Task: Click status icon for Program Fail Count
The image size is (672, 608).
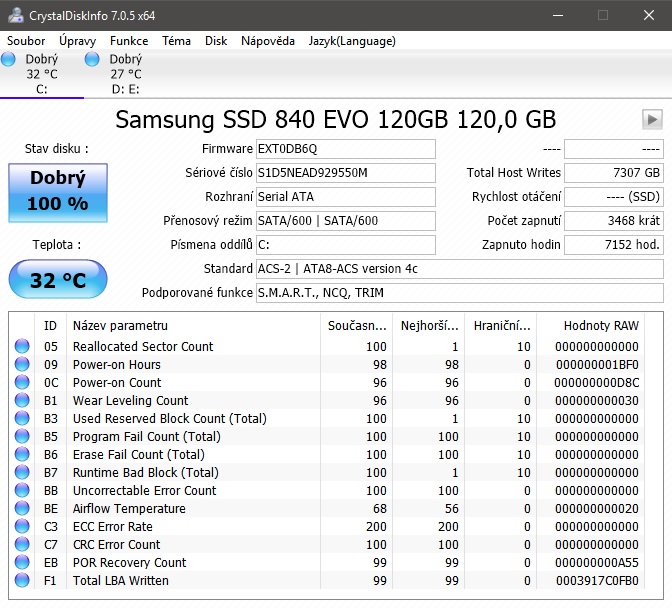Action: (22, 436)
